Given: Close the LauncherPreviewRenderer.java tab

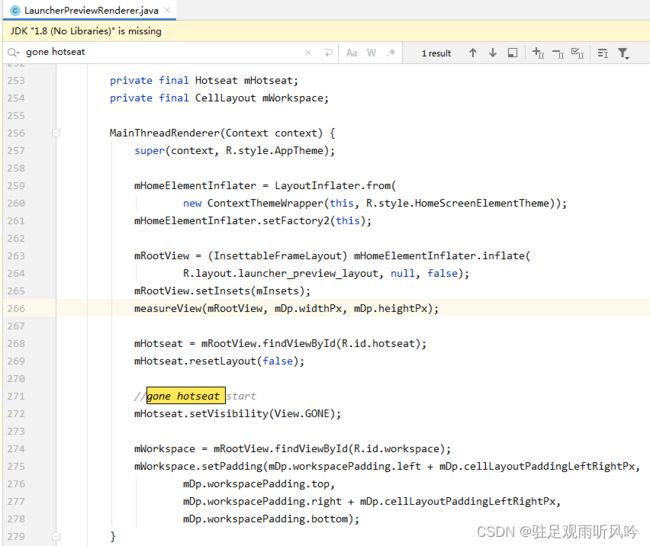Looking at the screenshot, I should [x=167, y=10].
